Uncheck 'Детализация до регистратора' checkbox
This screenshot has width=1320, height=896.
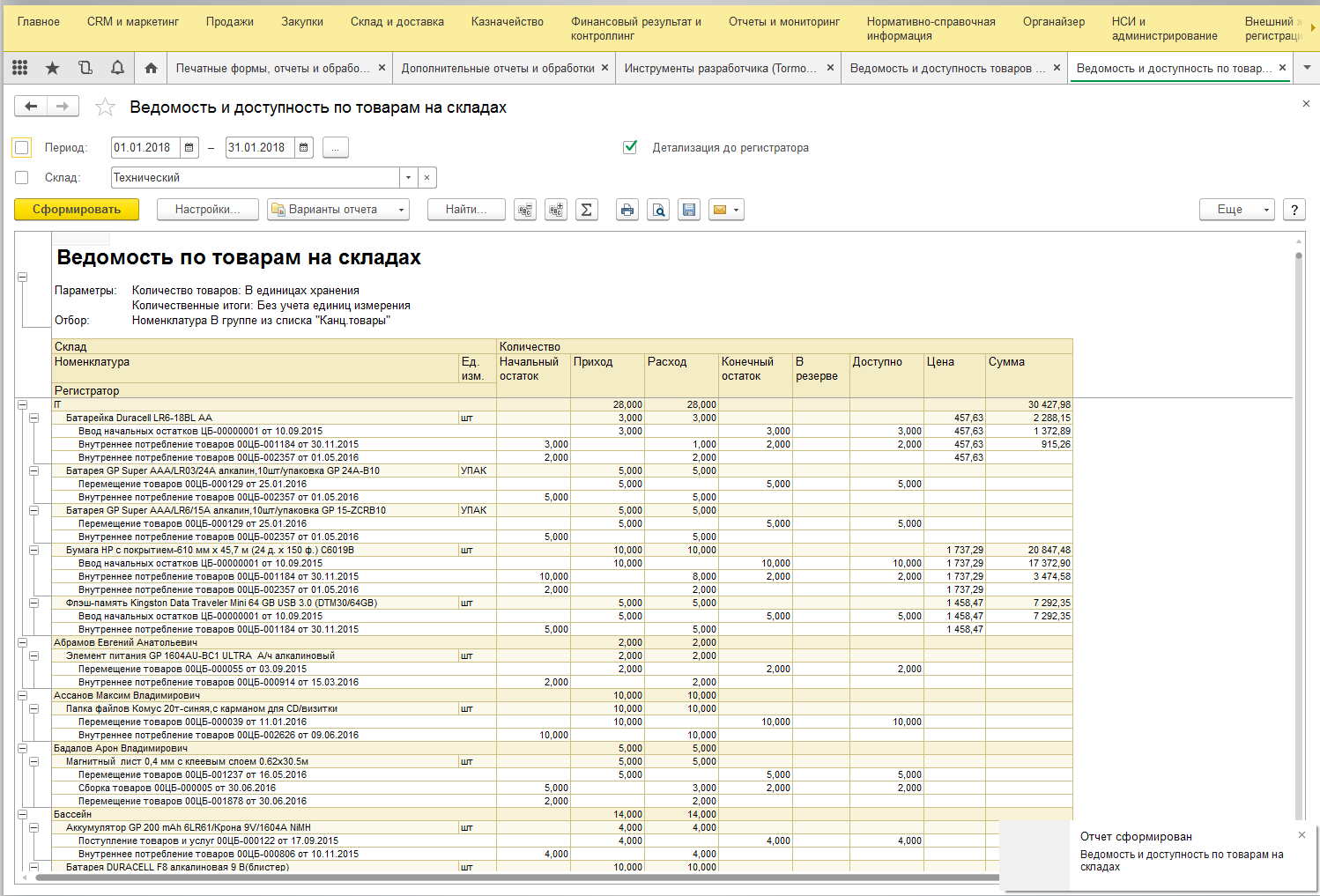pos(630,147)
